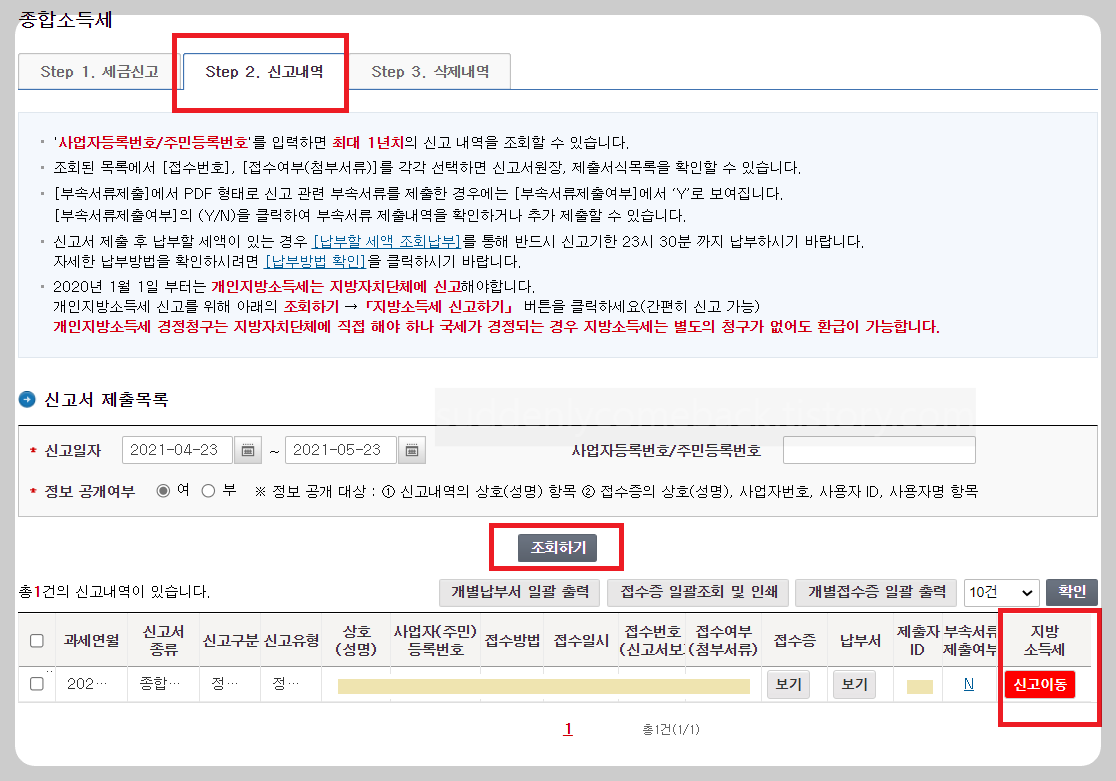Image resolution: width=1116 pixels, height=781 pixels.
Task: Open the 10건 results count dropdown
Action: pos(1001,592)
